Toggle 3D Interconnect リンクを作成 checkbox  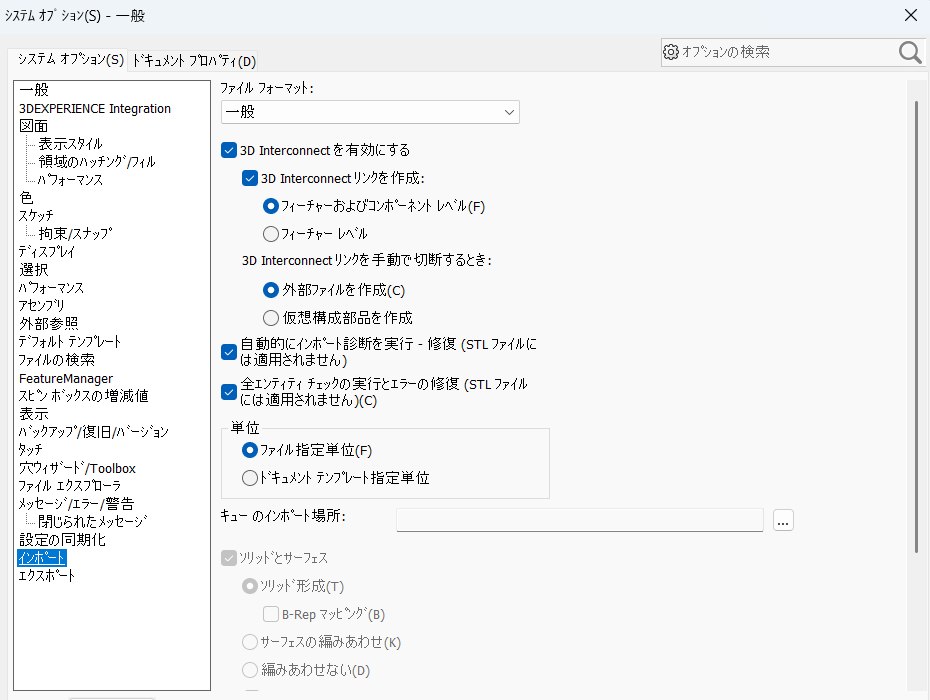pyautogui.click(x=250, y=178)
